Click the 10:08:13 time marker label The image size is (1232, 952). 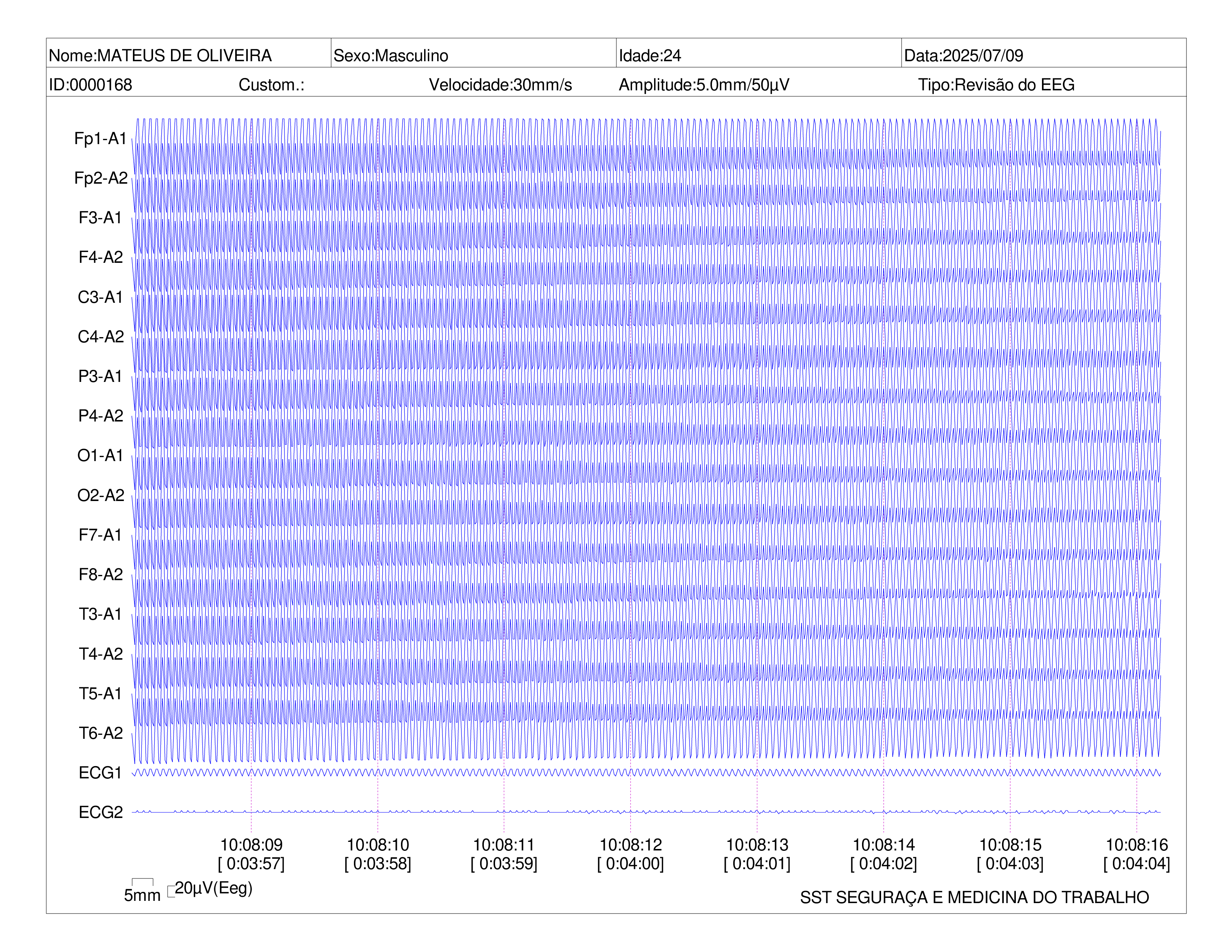click(757, 845)
